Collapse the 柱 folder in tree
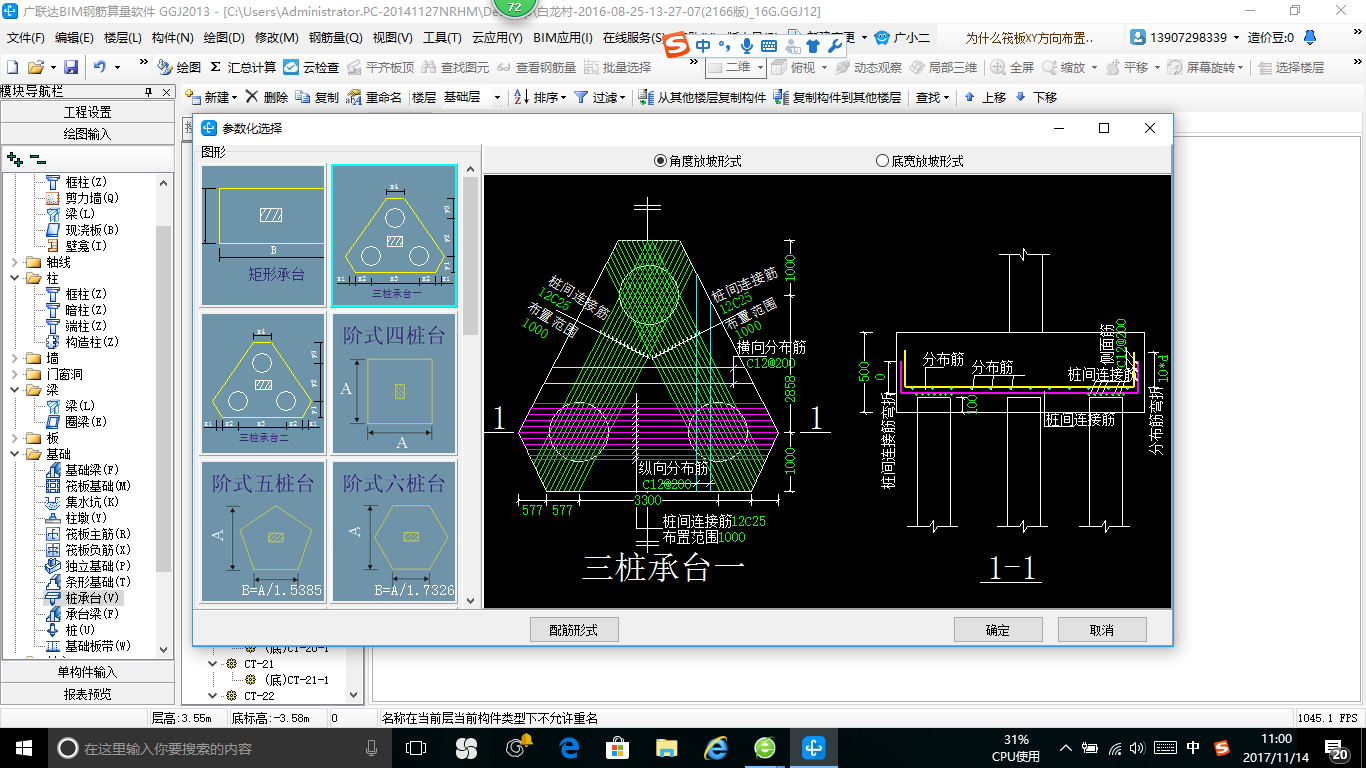1366x768 pixels. 14,278
